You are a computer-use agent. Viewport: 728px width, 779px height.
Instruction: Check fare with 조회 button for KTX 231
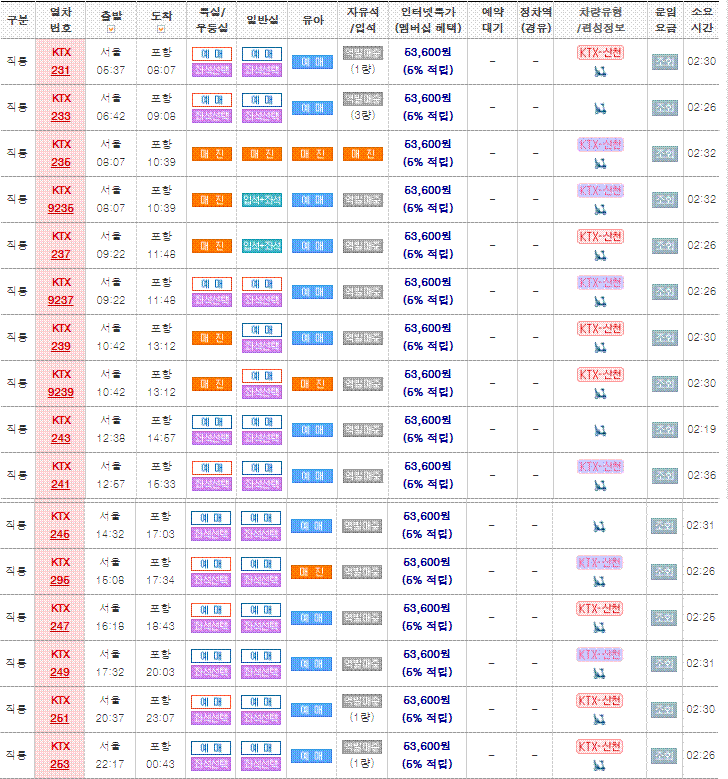pos(665,62)
